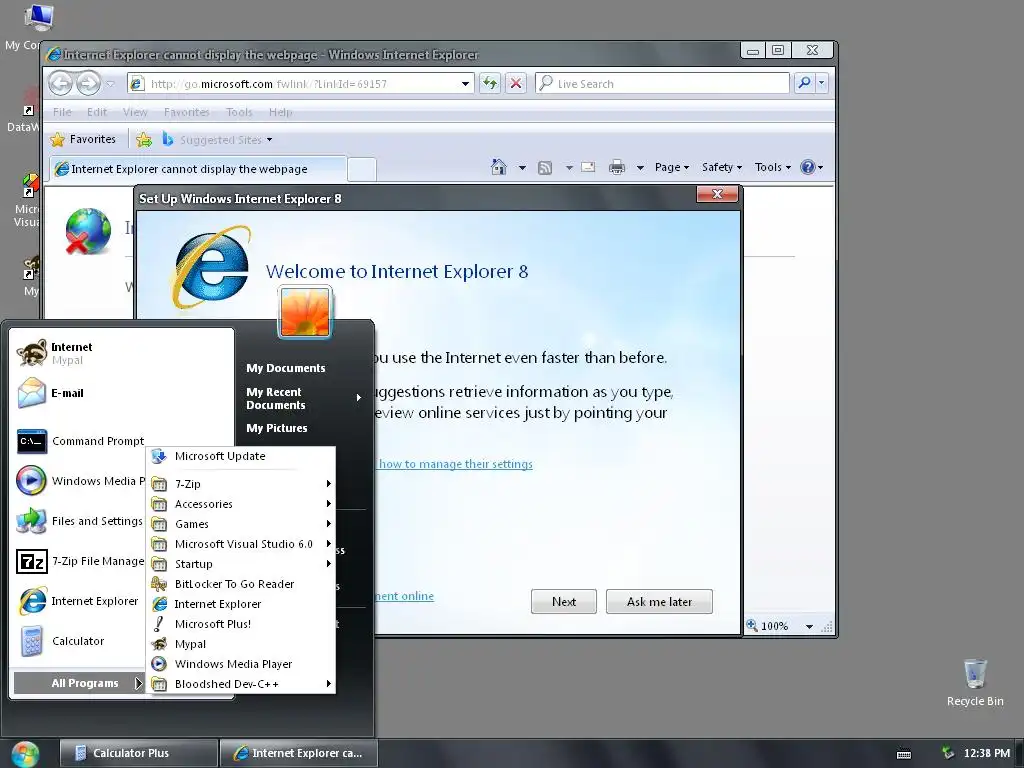The height and width of the screenshot is (768, 1024).
Task: Select BitLocker To Go Reader
Action: 241,584
